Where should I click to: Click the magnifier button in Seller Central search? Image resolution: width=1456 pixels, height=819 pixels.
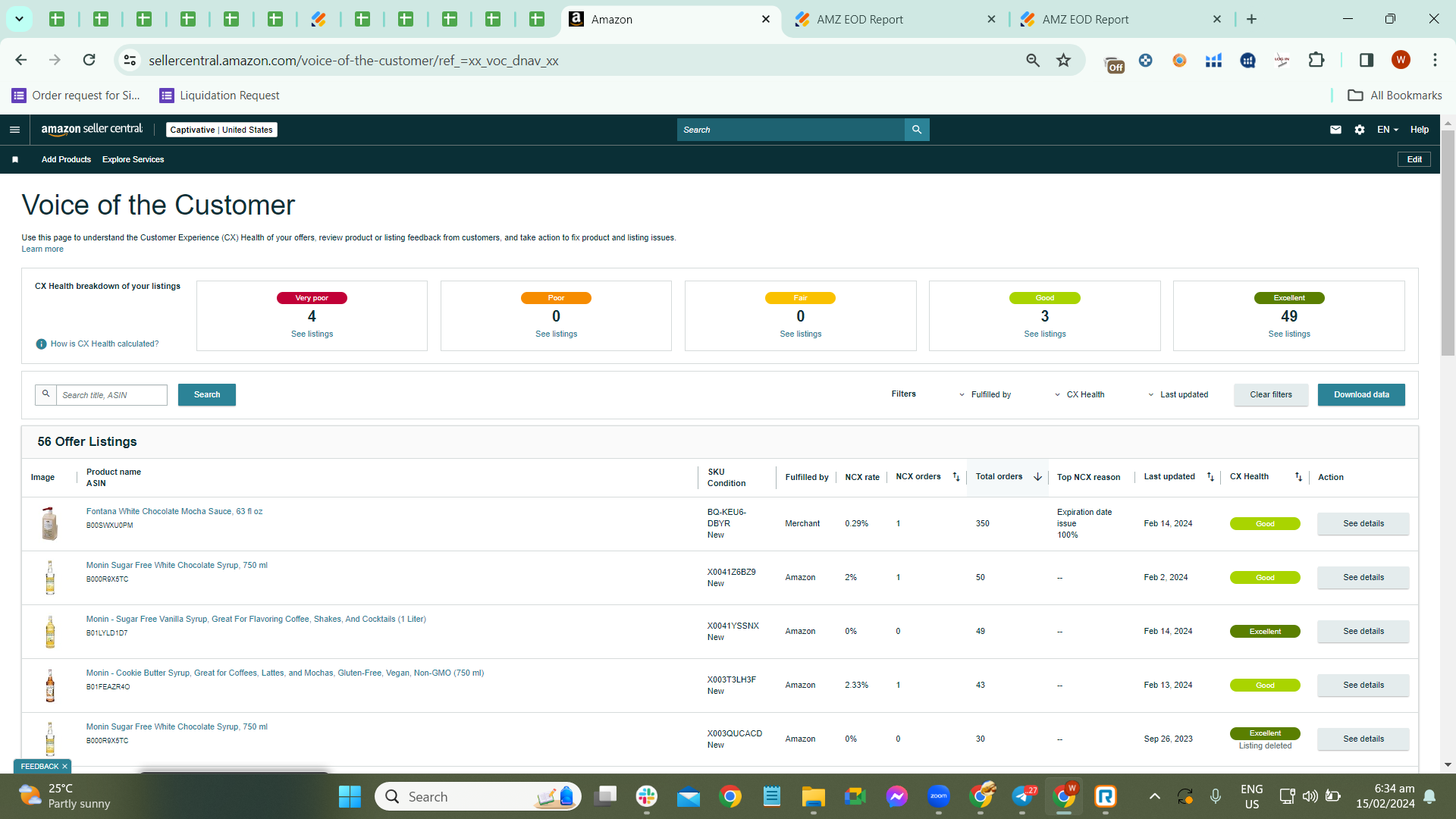coord(917,130)
